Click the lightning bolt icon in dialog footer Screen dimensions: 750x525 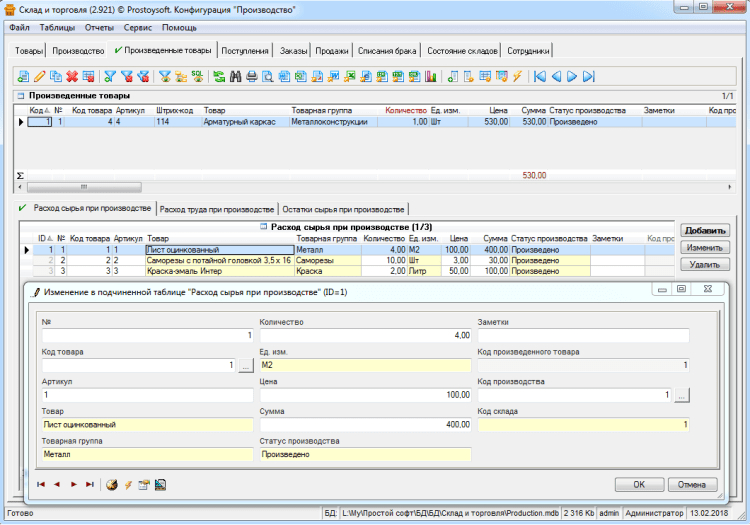tap(127, 484)
